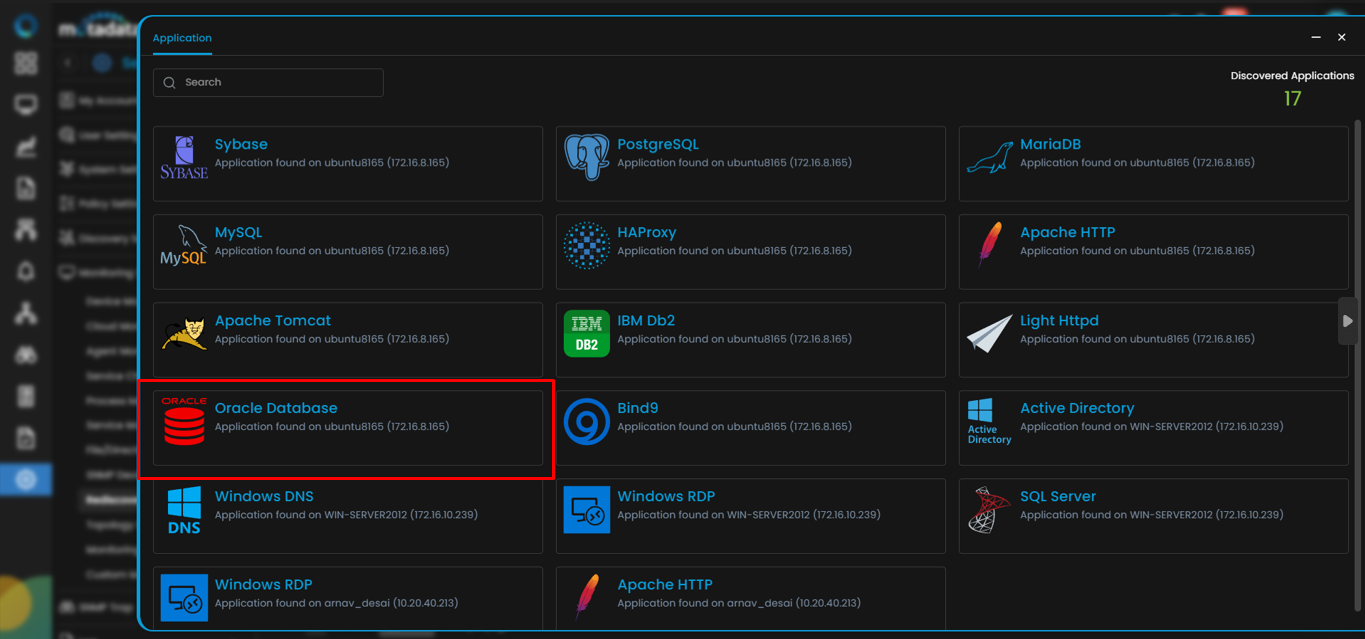This screenshot has height=639, width=1365.
Task: Click host text under Oracle Database
Action: [x=332, y=427]
